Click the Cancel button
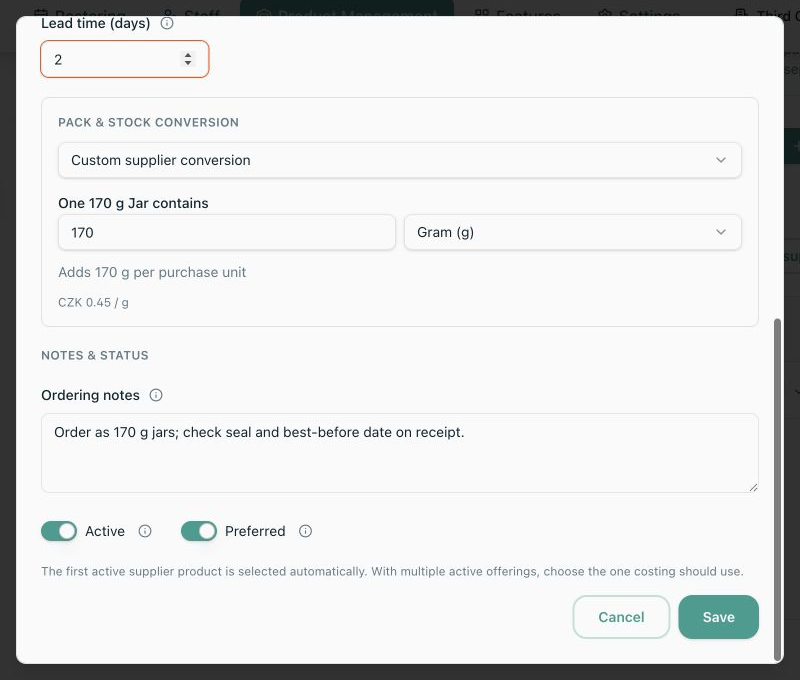 pos(621,617)
